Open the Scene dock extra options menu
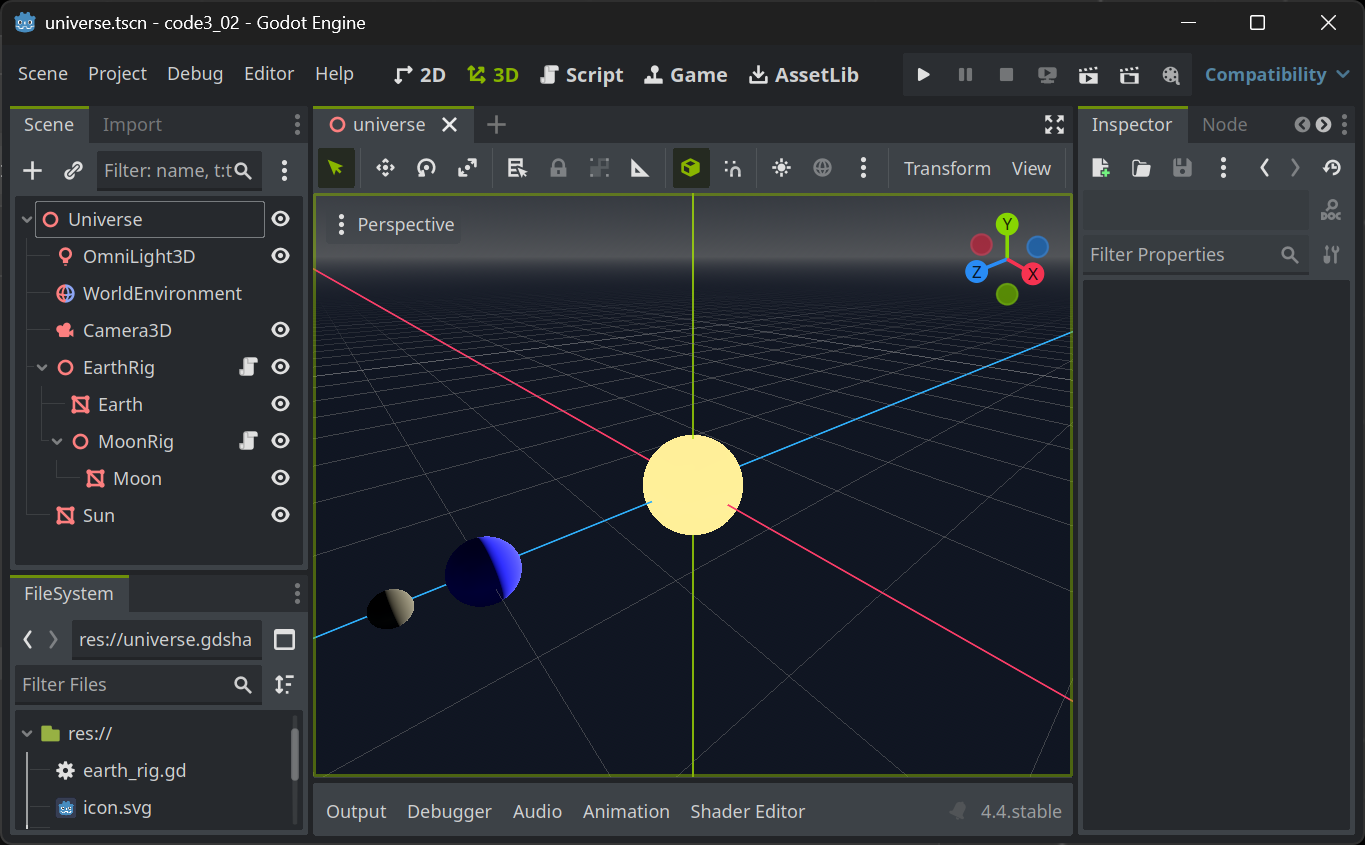 click(x=285, y=171)
